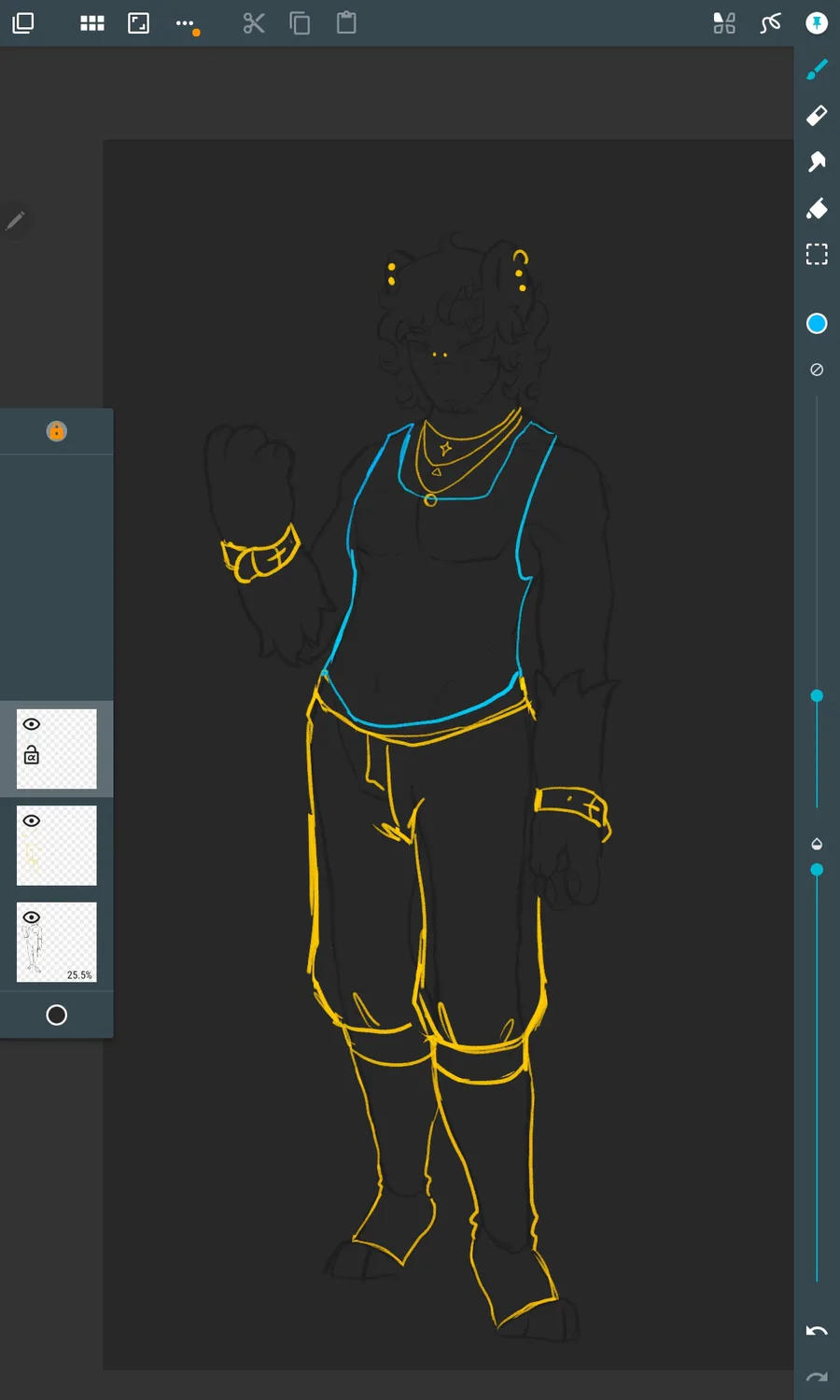The image size is (840, 1400).
Task: Hide the middle yellow-lines layer via eye
Action: [x=32, y=820]
